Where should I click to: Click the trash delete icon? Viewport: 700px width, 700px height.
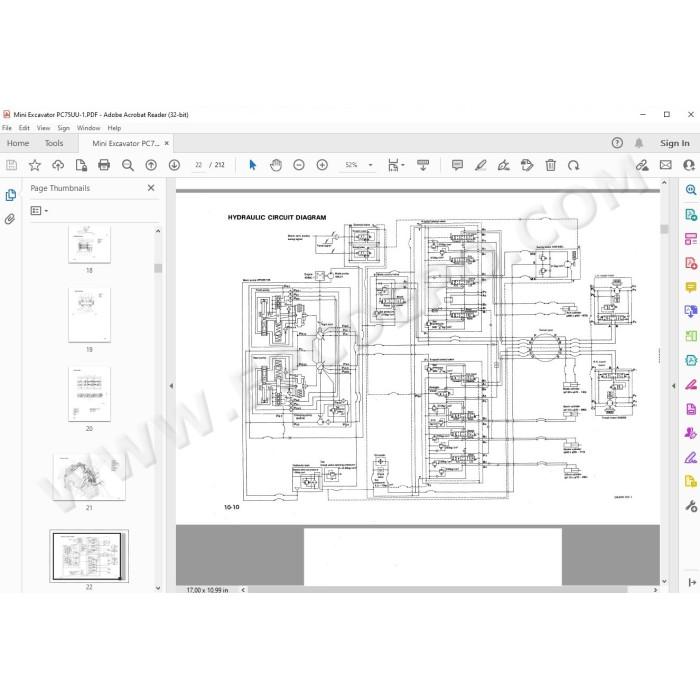pyautogui.click(x=550, y=165)
